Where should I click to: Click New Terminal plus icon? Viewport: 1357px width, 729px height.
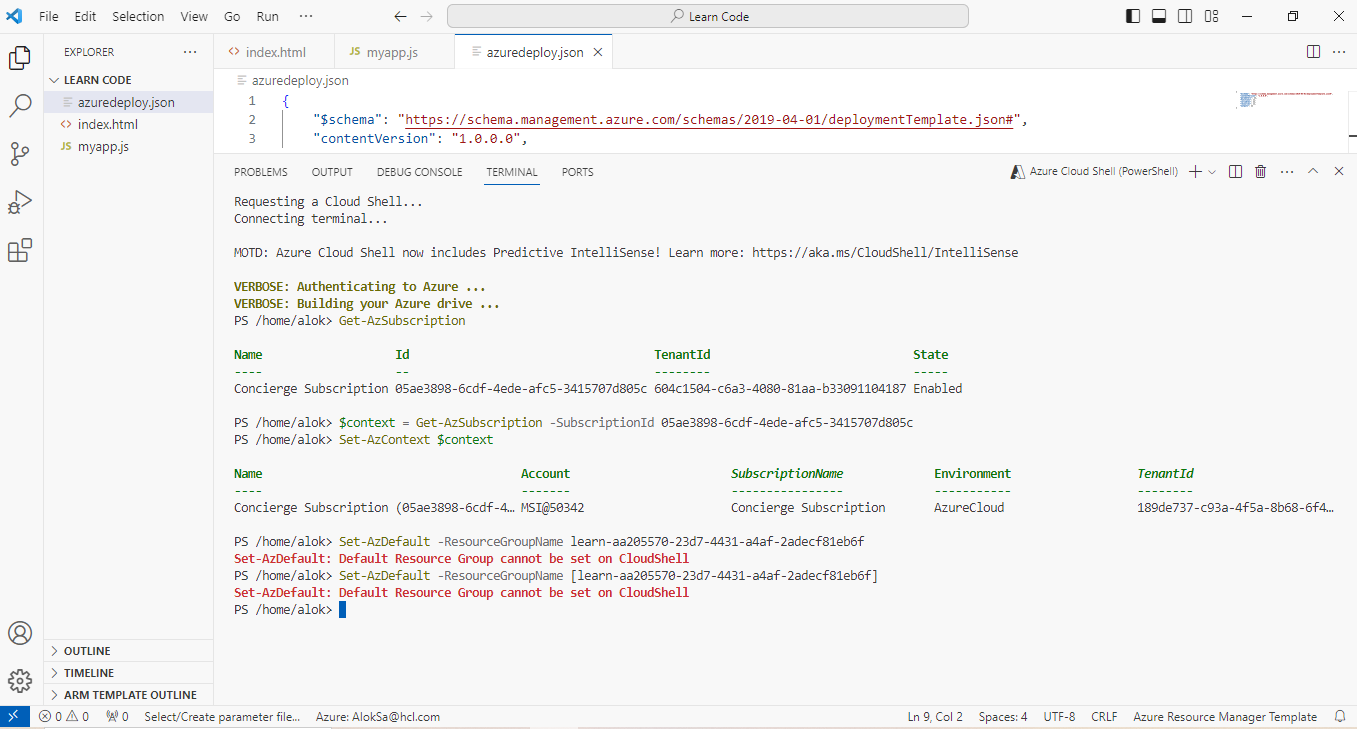[x=1195, y=172]
